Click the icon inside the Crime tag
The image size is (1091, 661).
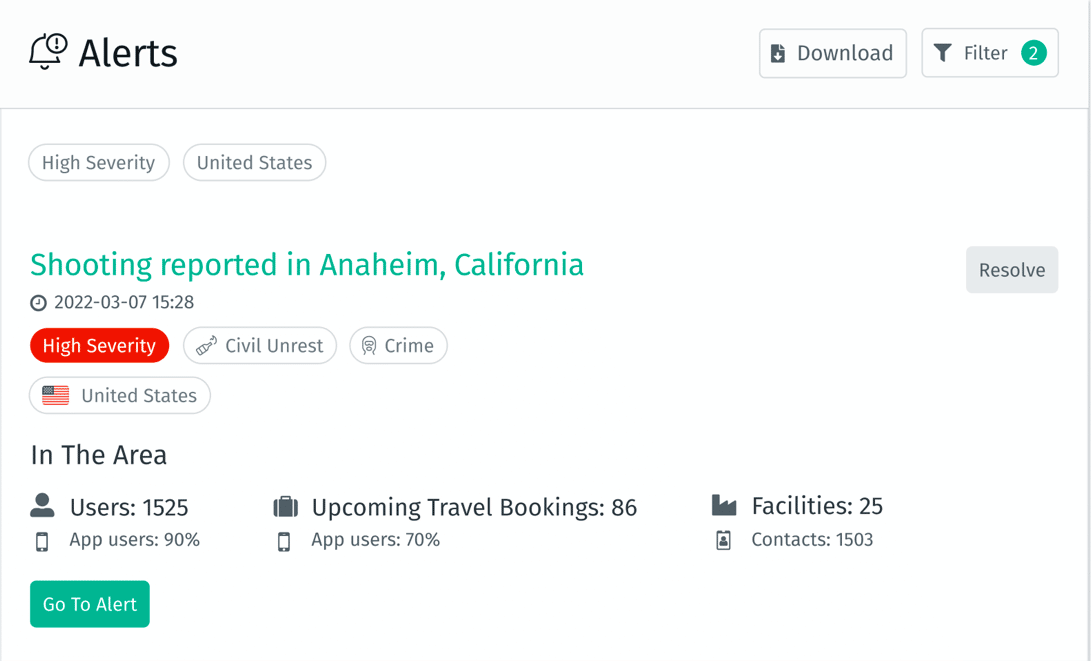point(369,345)
